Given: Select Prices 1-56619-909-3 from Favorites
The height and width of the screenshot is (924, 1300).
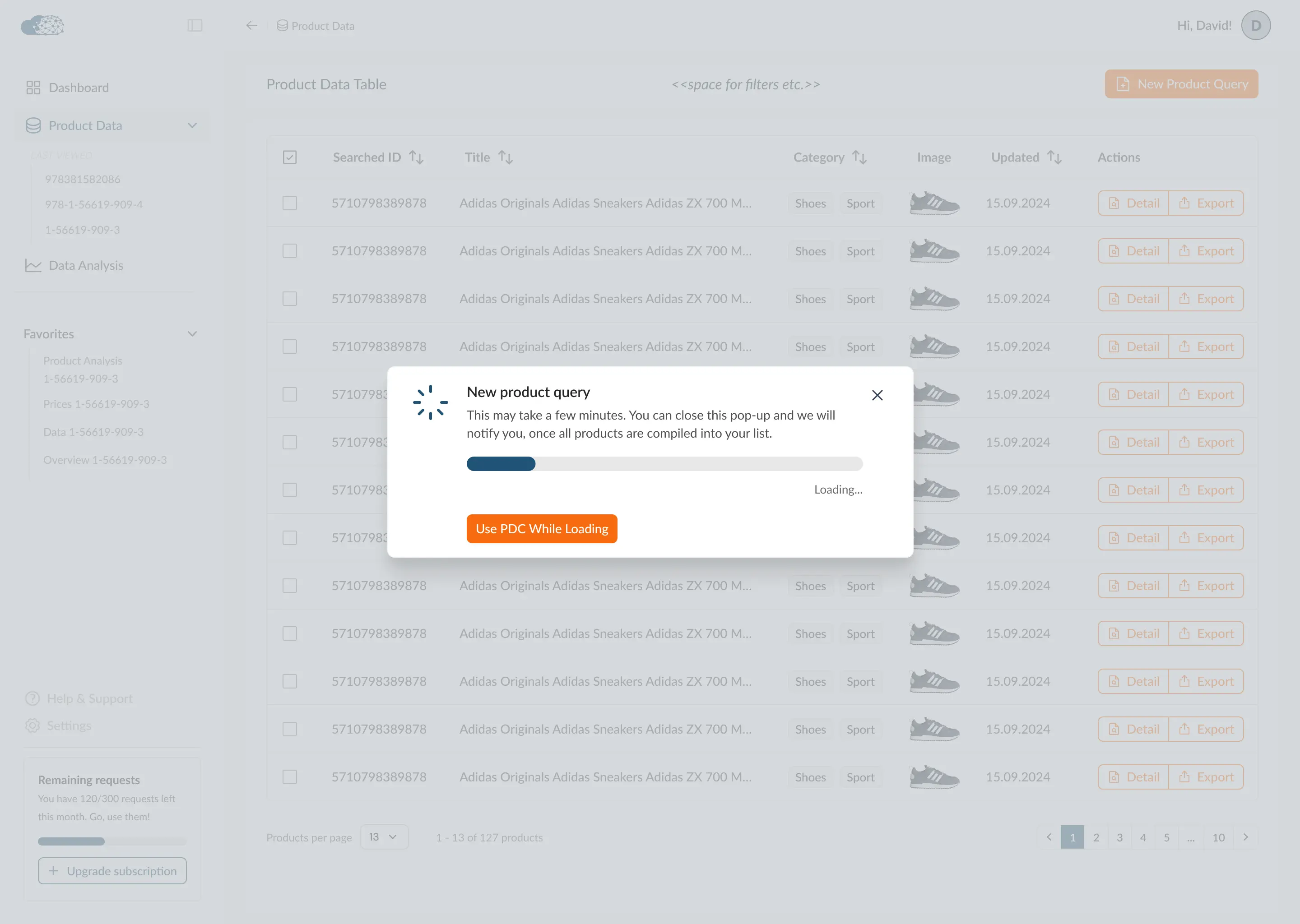Looking at the screenshot, I should (x=96, y=403).
